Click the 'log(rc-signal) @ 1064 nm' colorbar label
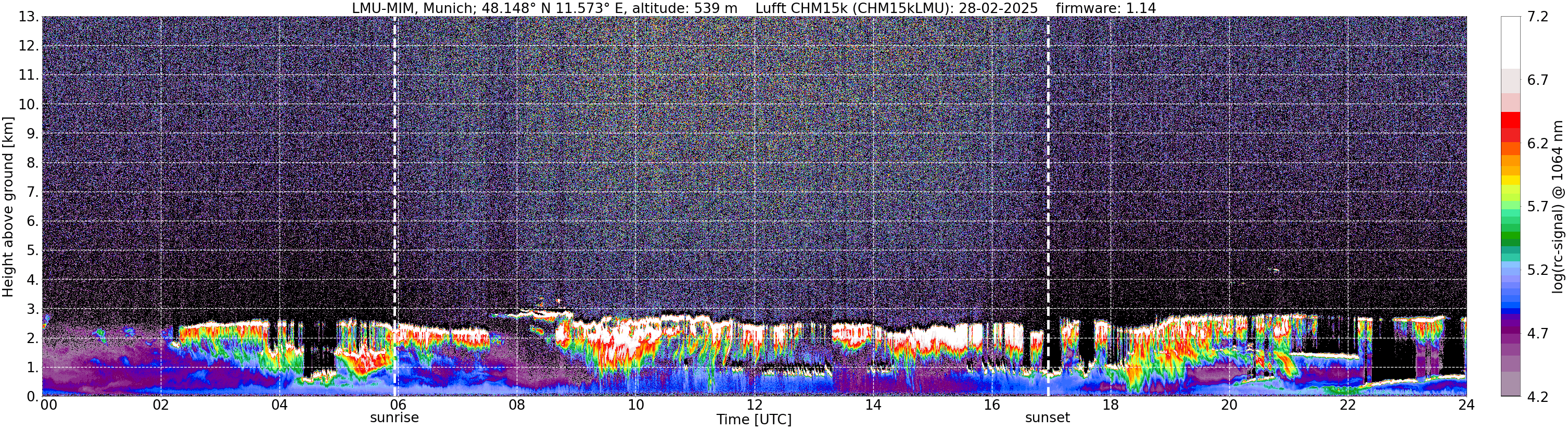Viewport: 1568px width, 430px height. click(x=1558, y=207)
